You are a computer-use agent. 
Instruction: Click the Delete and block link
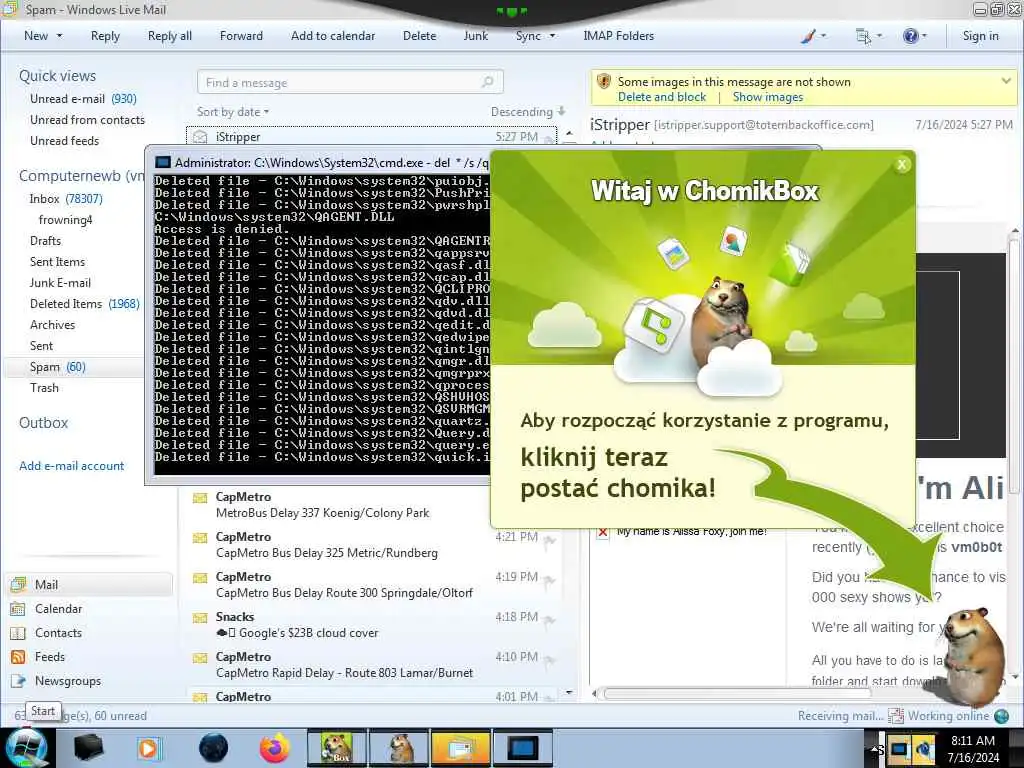coord(662,97)
